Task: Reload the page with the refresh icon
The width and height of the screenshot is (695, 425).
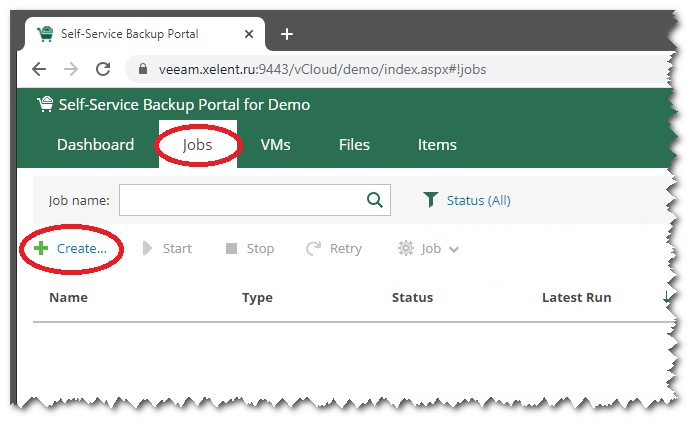Action: click(103, 69)
